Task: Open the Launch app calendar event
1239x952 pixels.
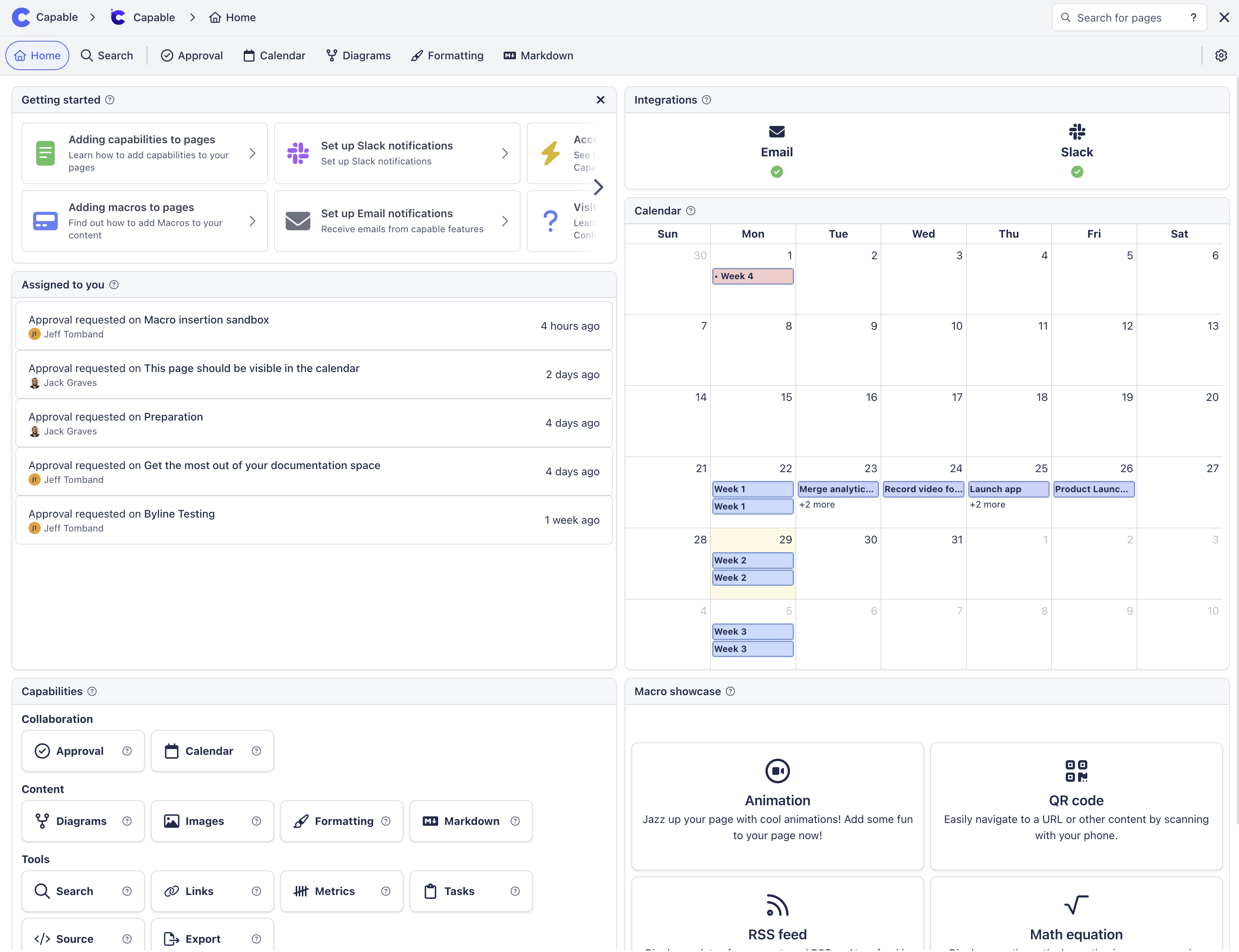Action: pos(1008,489)
